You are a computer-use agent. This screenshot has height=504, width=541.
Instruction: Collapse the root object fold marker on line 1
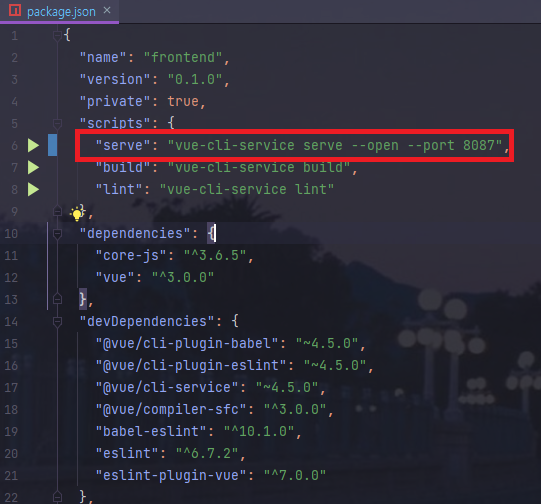coord(57,35)
